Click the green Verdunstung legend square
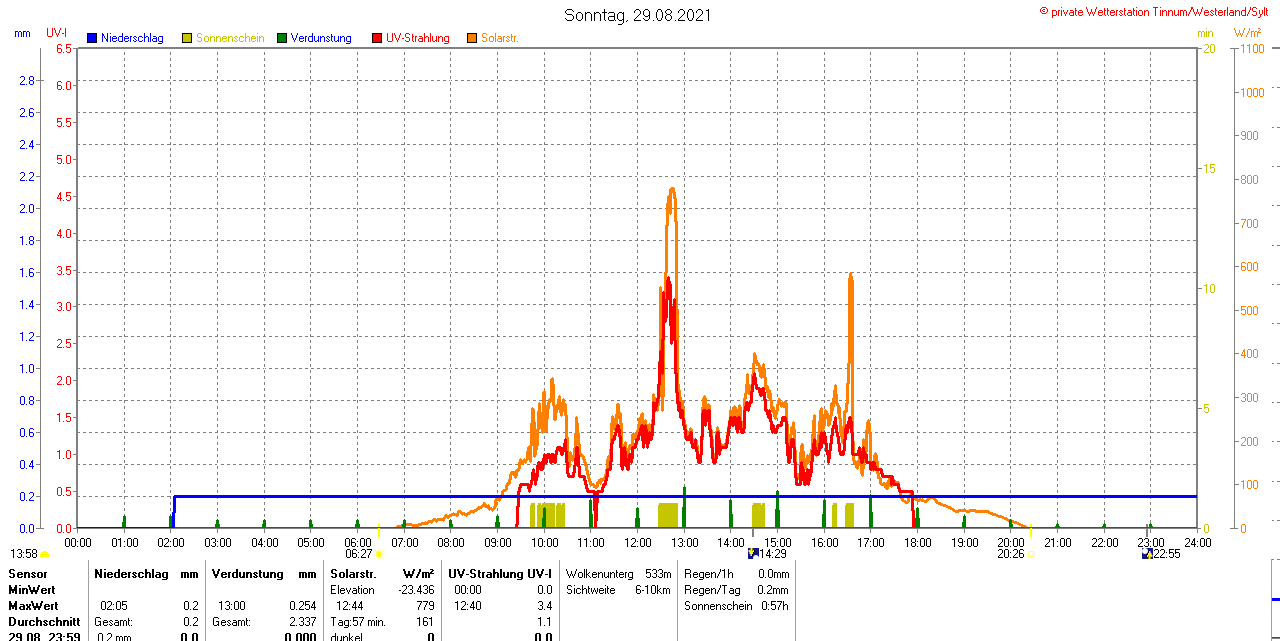Image resolution: width=1280 pixels, height=641 pixels. click(x=282, y=38)
